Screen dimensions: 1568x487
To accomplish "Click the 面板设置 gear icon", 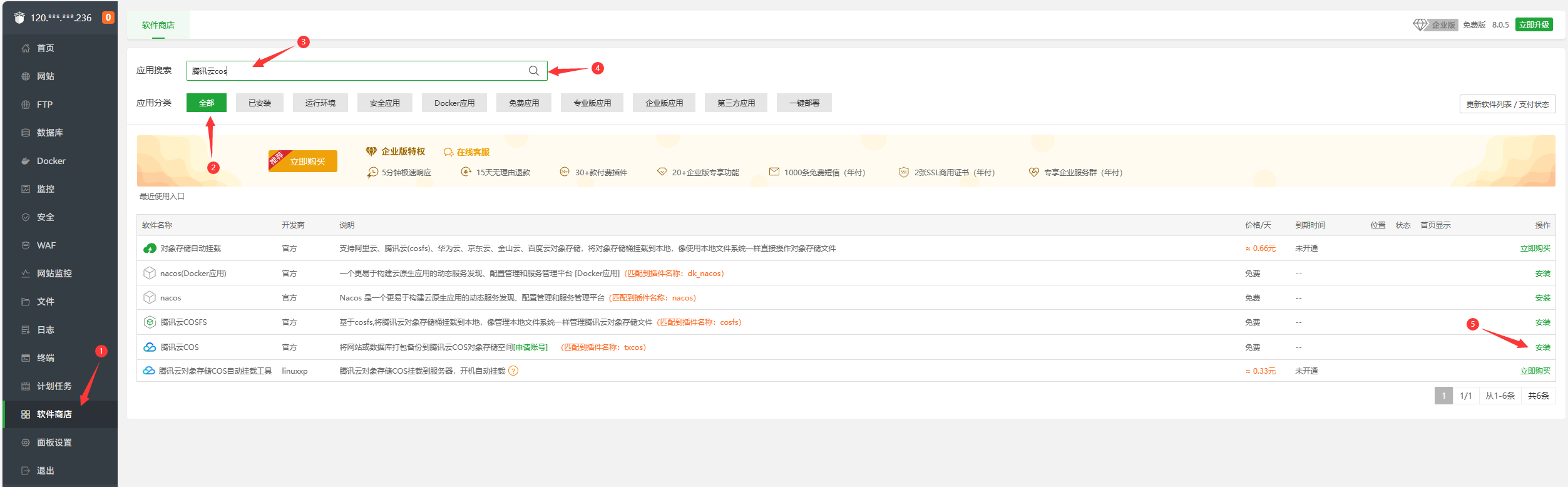I will click(26, 443).
